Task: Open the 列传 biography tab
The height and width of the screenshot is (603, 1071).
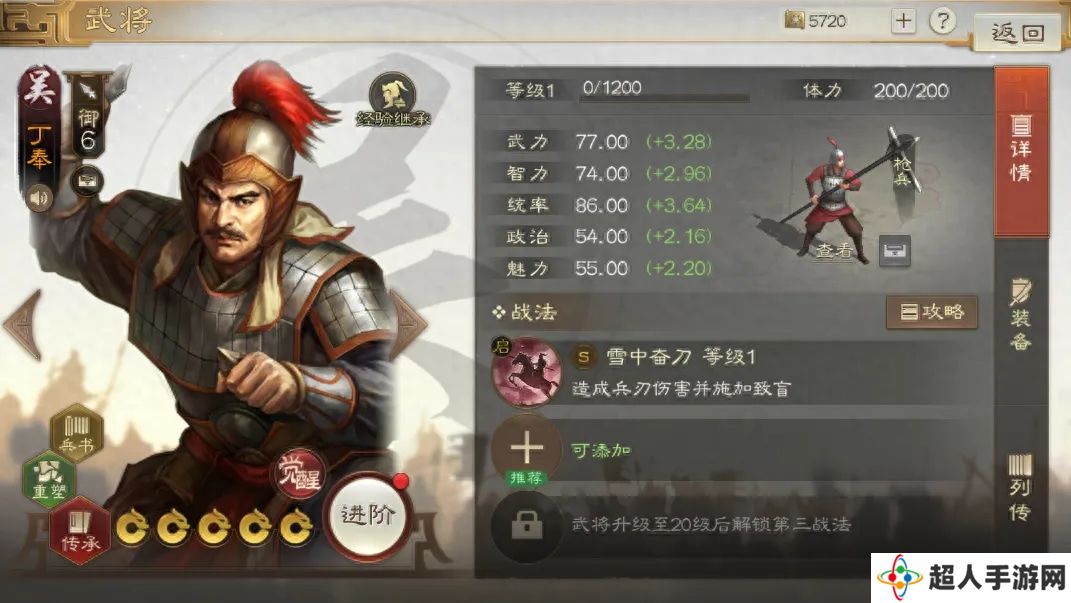Action: [x=1020, y=486]
